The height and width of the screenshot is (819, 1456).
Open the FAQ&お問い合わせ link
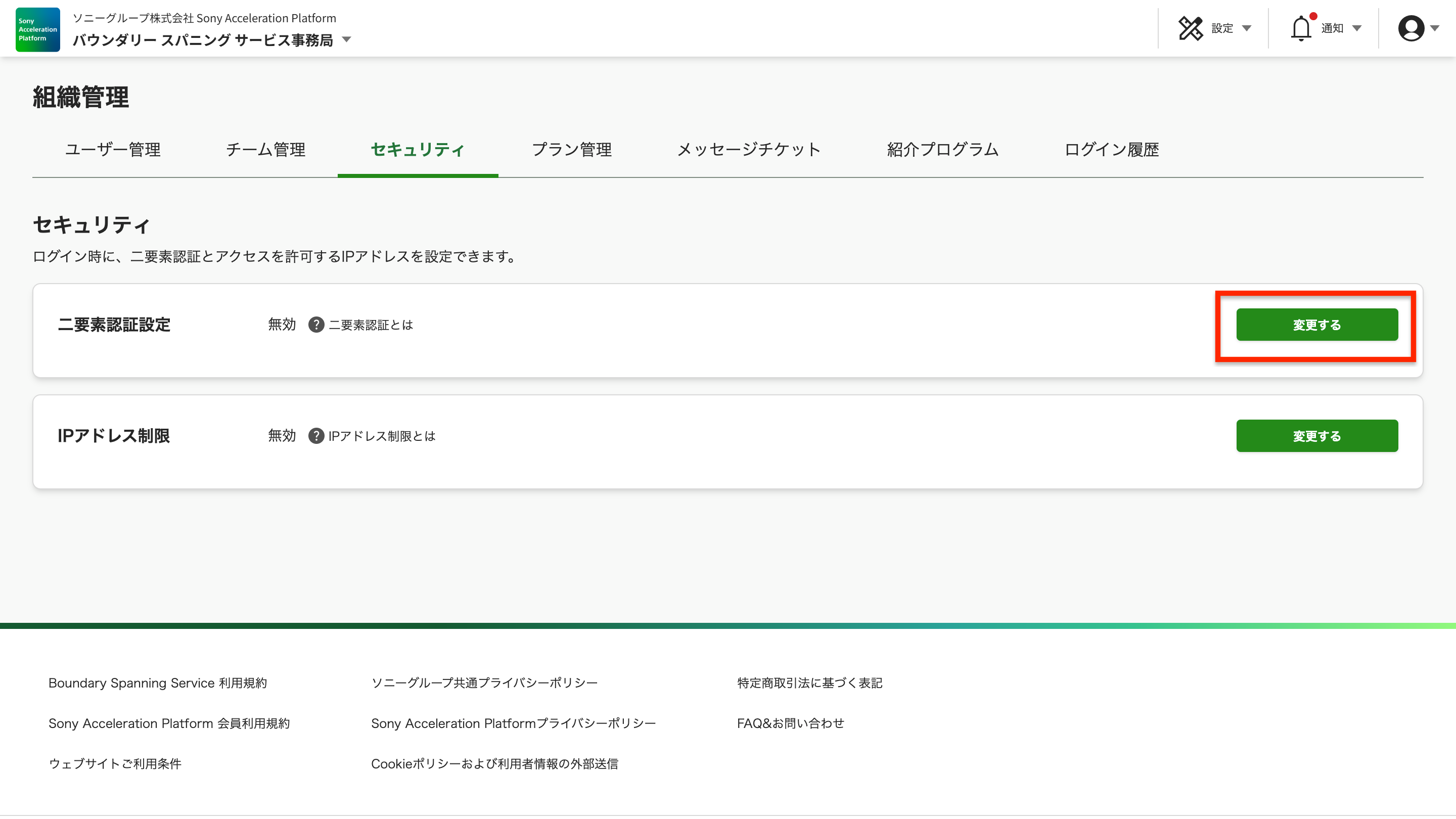(x=790, y=723)
